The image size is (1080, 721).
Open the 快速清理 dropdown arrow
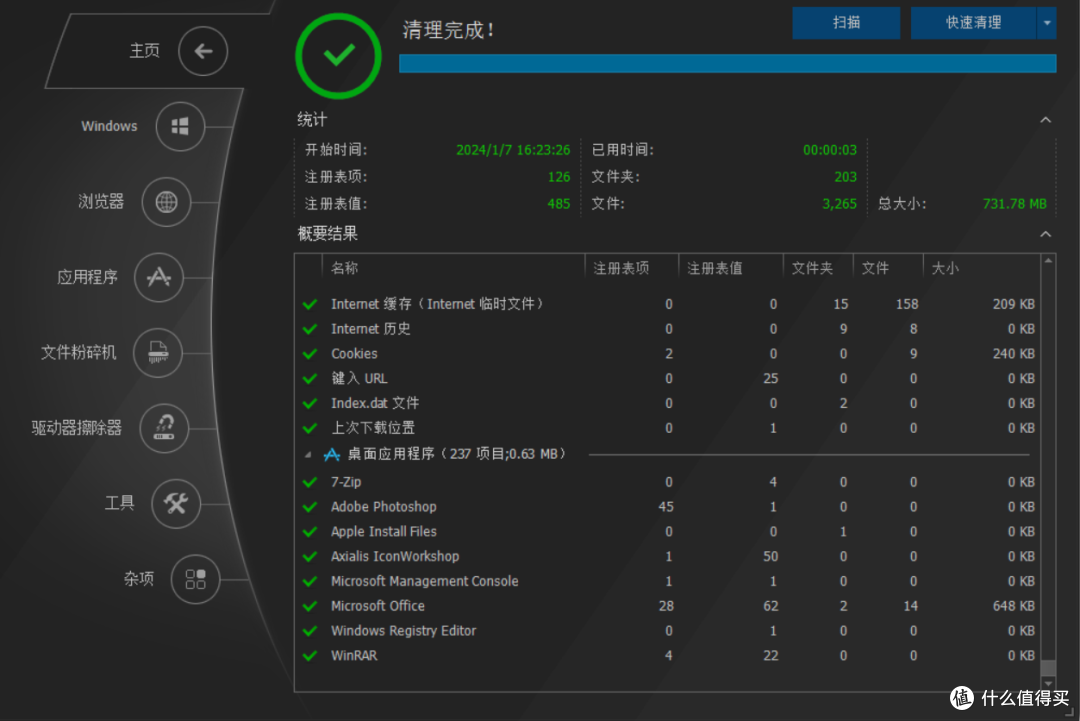click(x=1047, y=23)
